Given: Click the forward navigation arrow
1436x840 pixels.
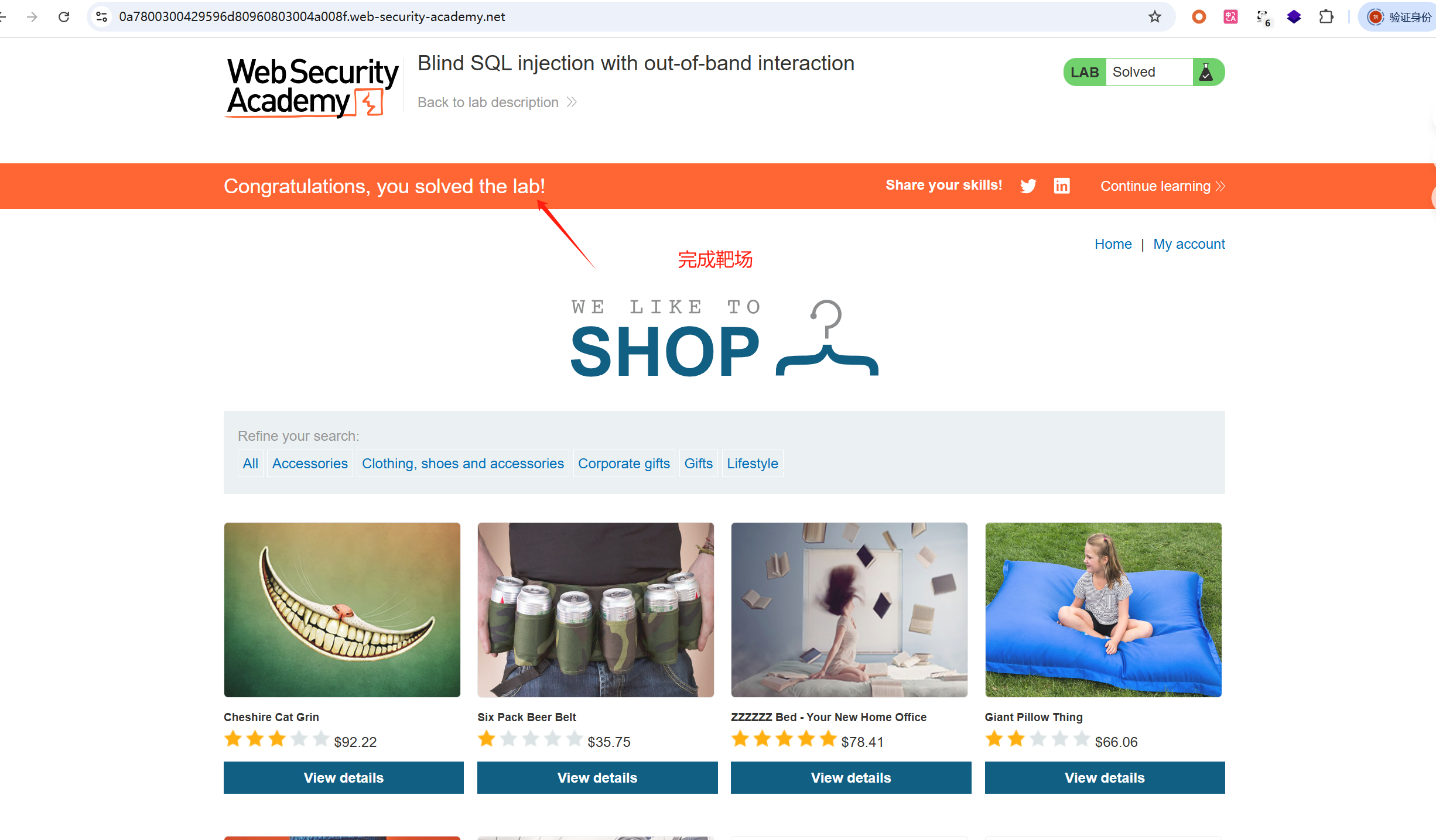Looking at the screenshot, I should (x=32, y=16).
